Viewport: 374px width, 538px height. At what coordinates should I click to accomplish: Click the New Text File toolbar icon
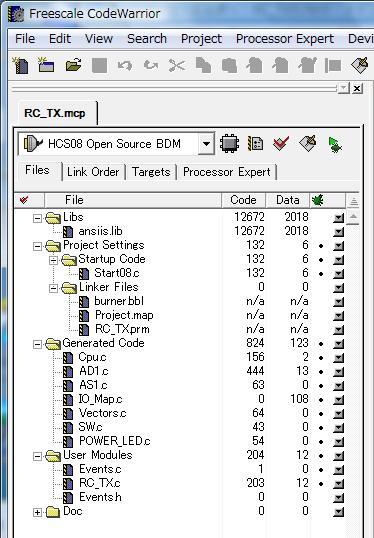[x=21, y=65]
